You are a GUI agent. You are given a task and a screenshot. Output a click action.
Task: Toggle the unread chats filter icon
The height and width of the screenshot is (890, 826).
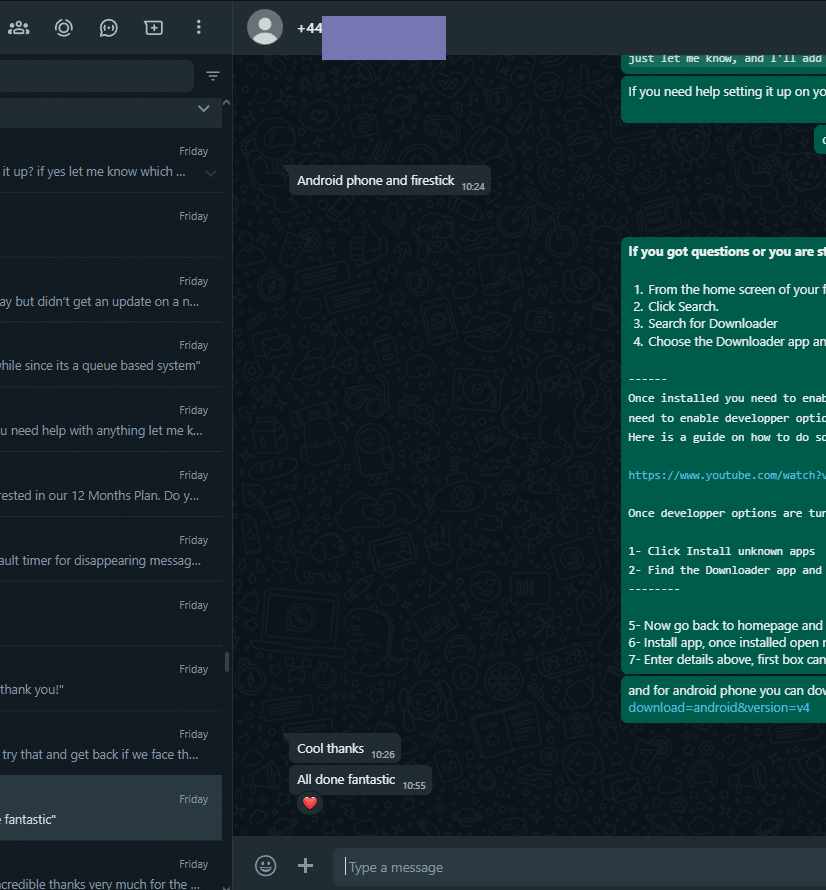[x=213, y=75]
